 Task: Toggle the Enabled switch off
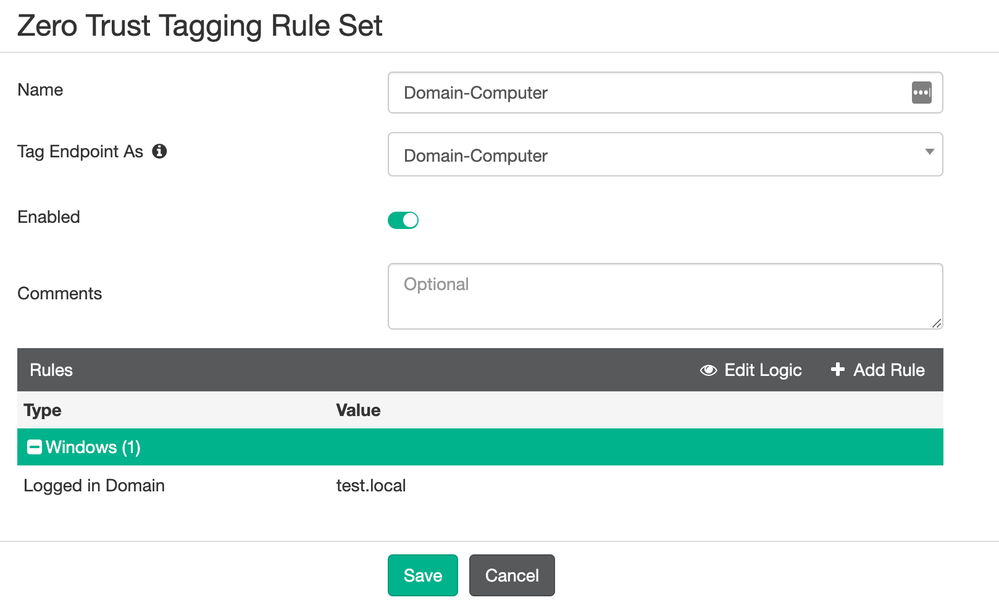pyautogui.click(x=403, y=220)
